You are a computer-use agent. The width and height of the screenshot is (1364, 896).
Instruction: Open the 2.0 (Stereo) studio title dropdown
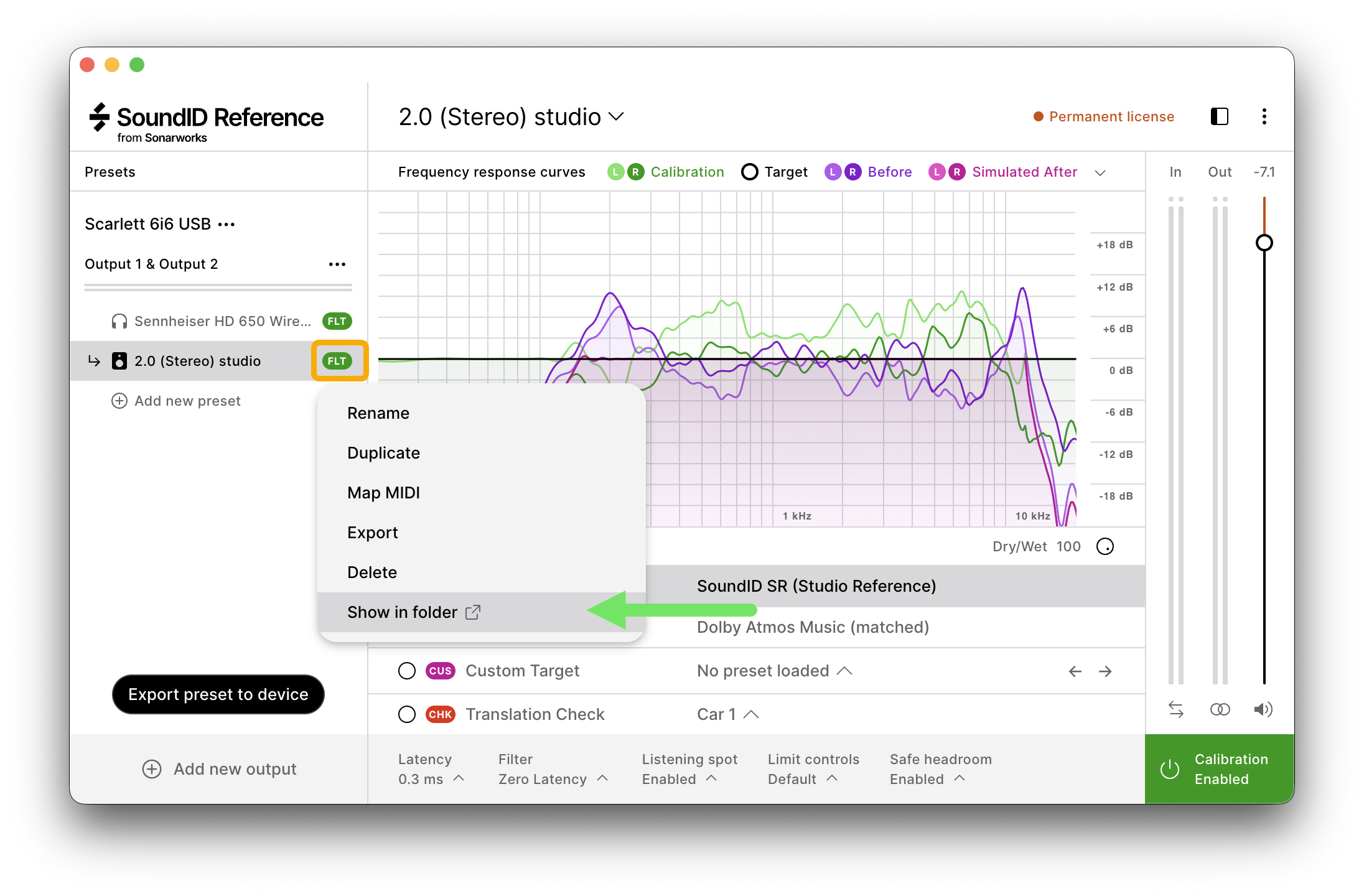click(x=511, y=117)
